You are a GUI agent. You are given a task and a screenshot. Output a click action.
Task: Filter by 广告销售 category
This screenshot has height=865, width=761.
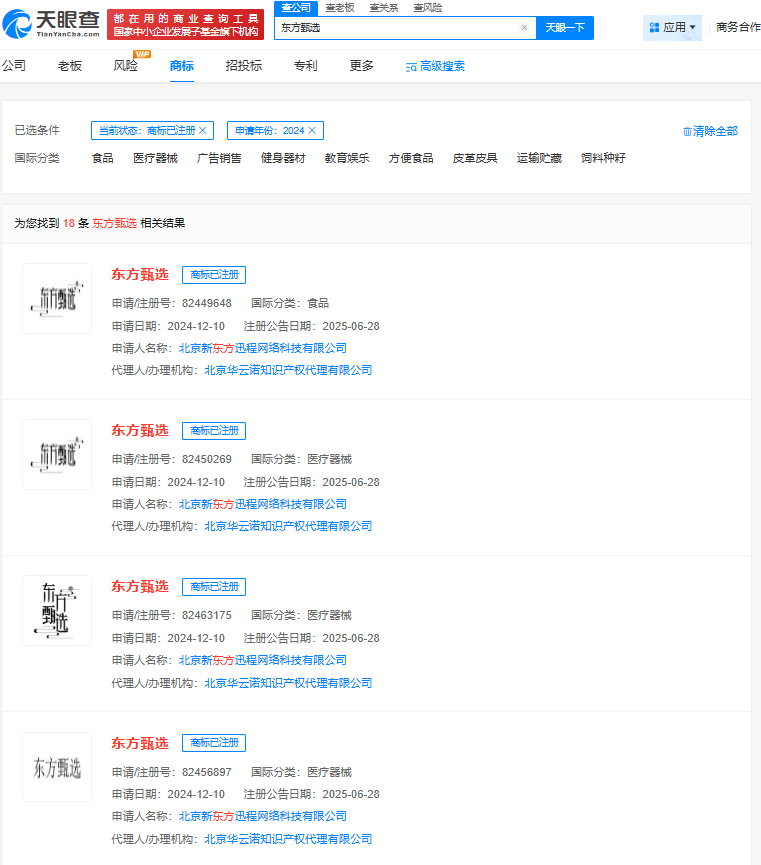(x=219, y=158)
